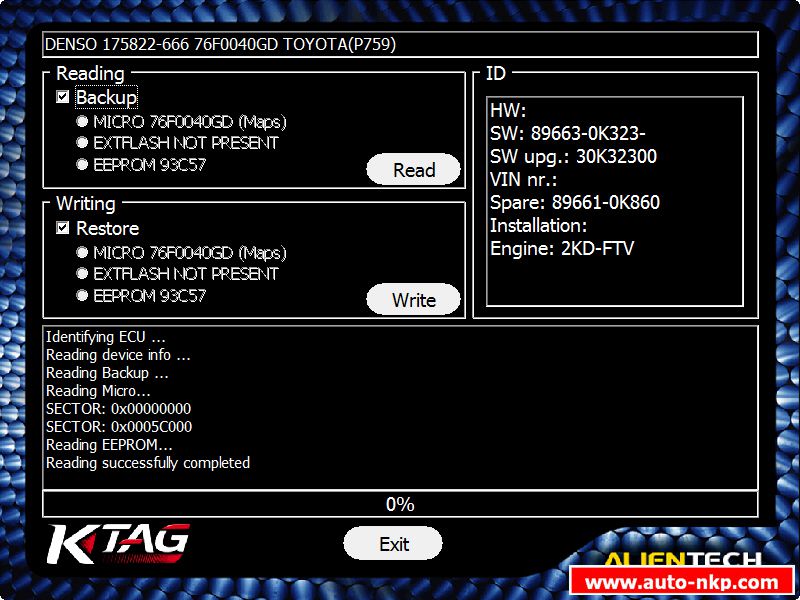Click the 'Reading Micro...' log line
This screenshot has width=800, height=600.
pyautogui.click(x=98, y=391)
